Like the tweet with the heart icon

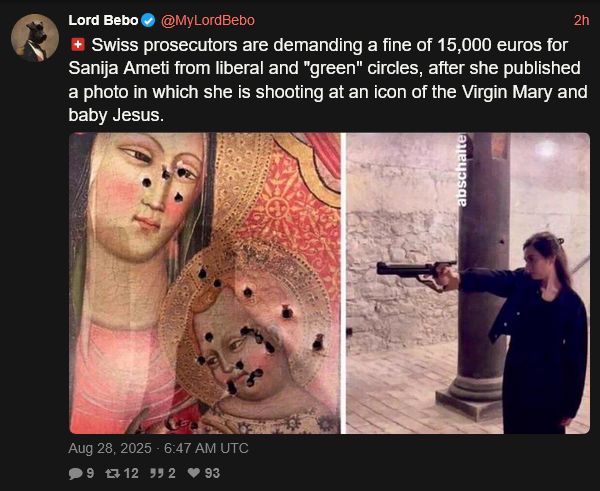[194, 473]
